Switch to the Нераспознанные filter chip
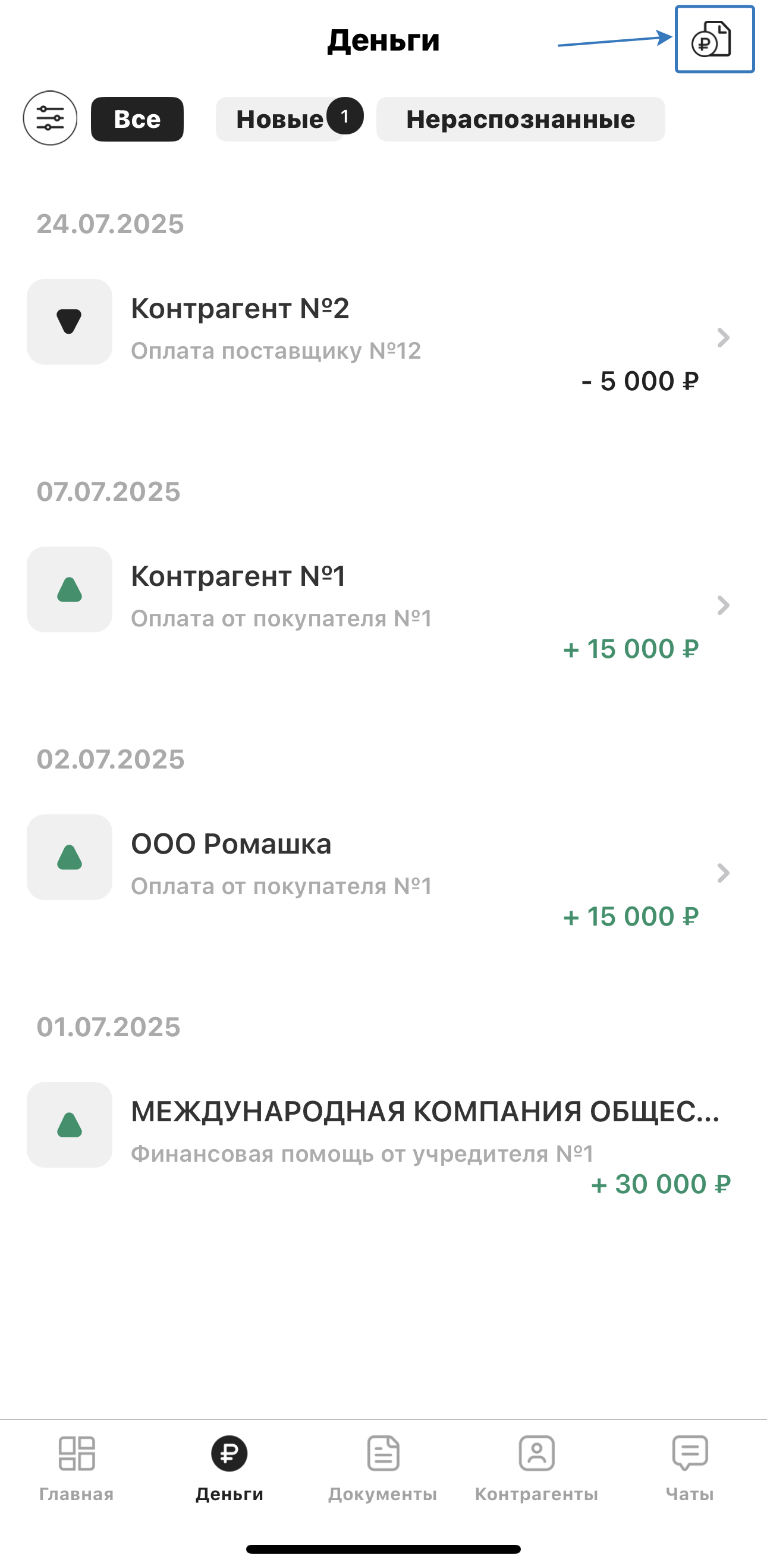767x1568 pixels. 521,120
